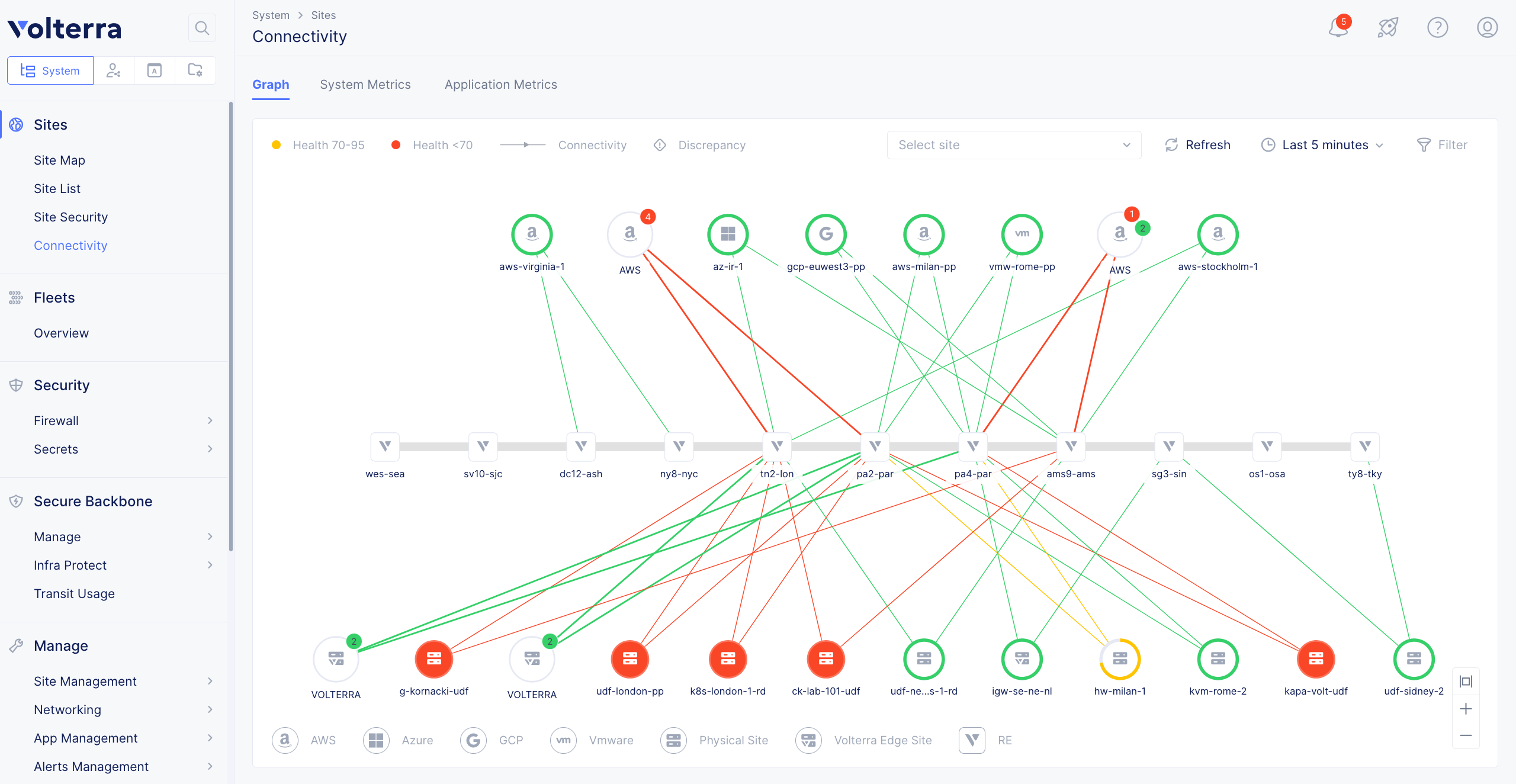Zoom in the graph with plus icon
Screen dimensions: 1516x784
click(x=1466, y=709)
